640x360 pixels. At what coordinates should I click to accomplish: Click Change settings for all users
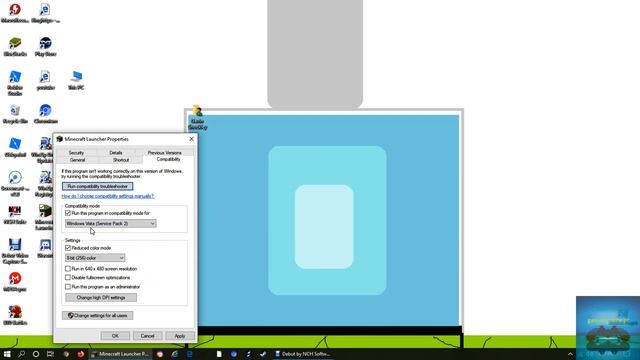98,316
